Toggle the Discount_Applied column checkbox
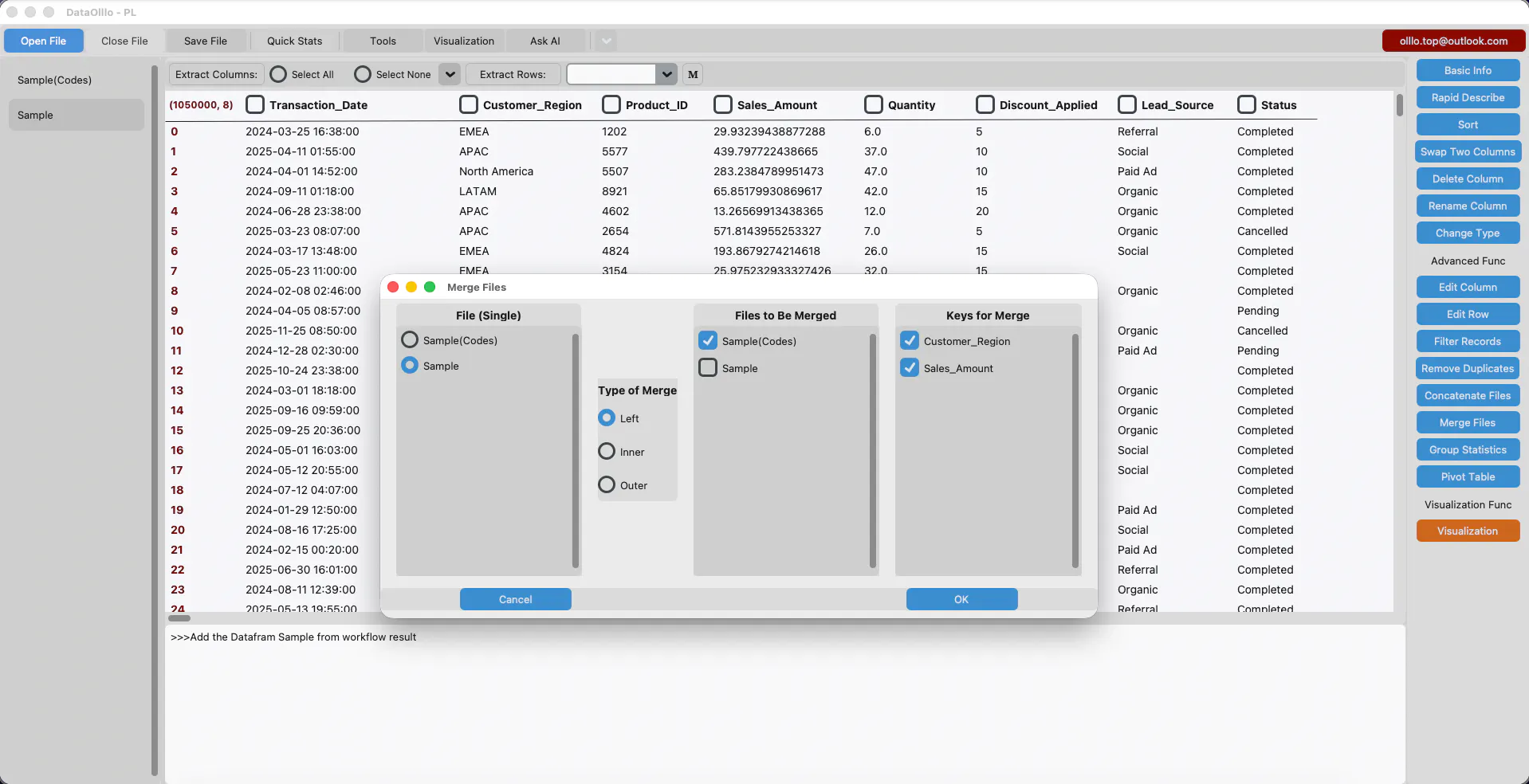 tap(985, 104)
